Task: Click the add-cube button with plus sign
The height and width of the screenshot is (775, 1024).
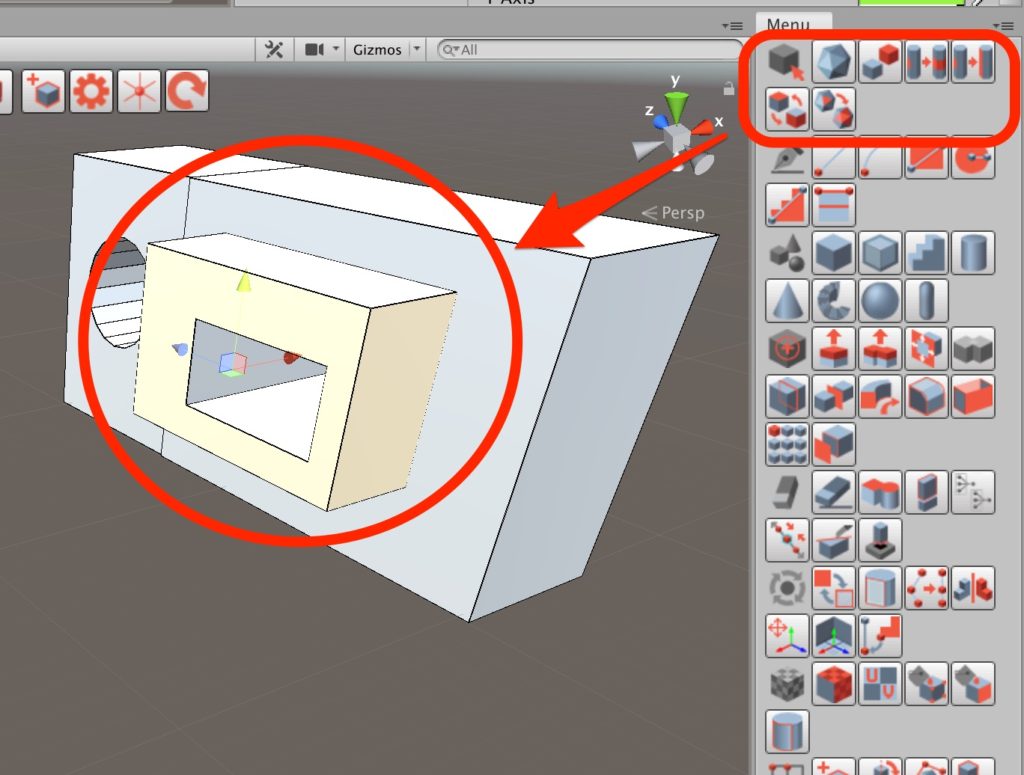Action: pos(44,92)
